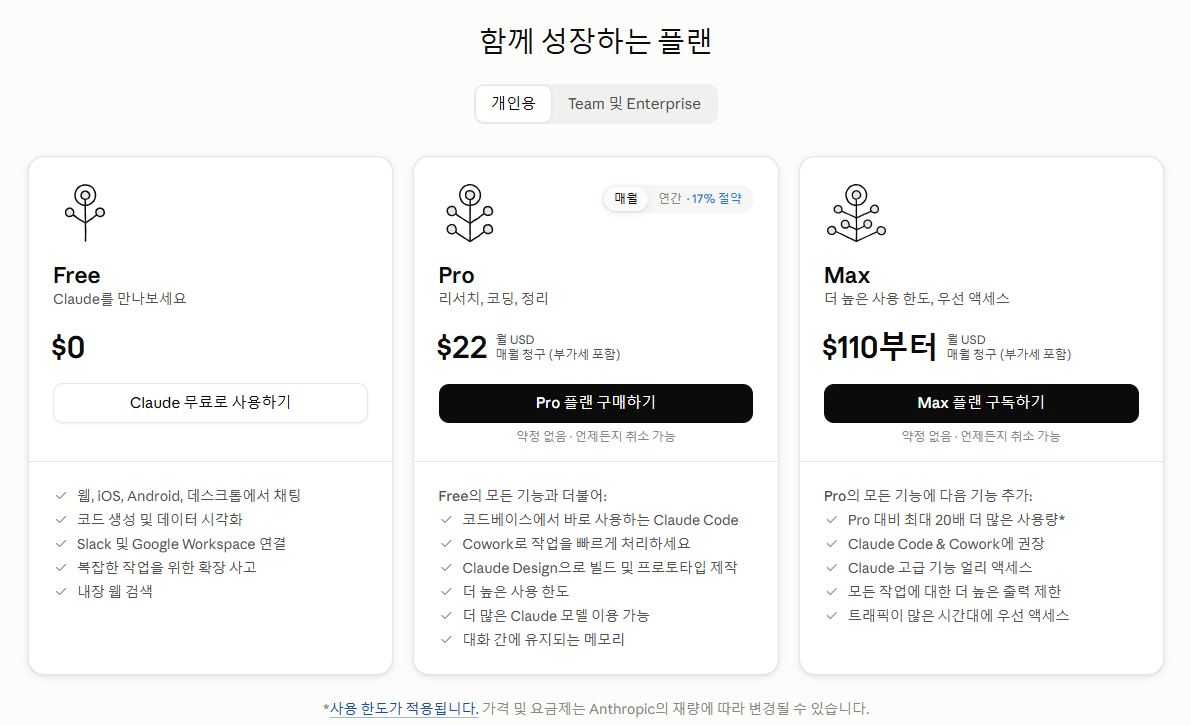
Task: Click the Max plan title
Action: click(847, 275)
